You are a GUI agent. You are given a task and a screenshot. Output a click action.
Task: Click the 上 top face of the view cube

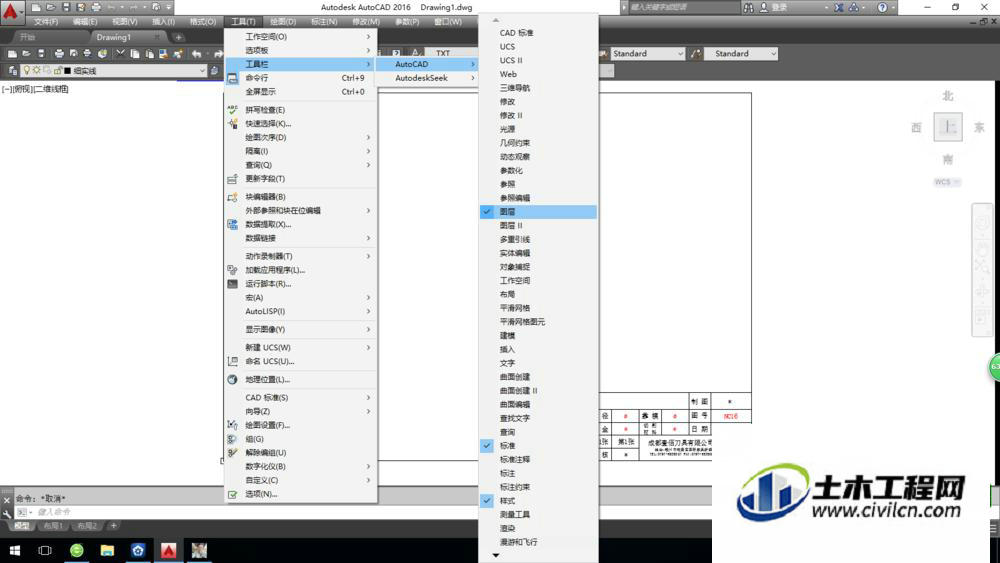(948, 126)
